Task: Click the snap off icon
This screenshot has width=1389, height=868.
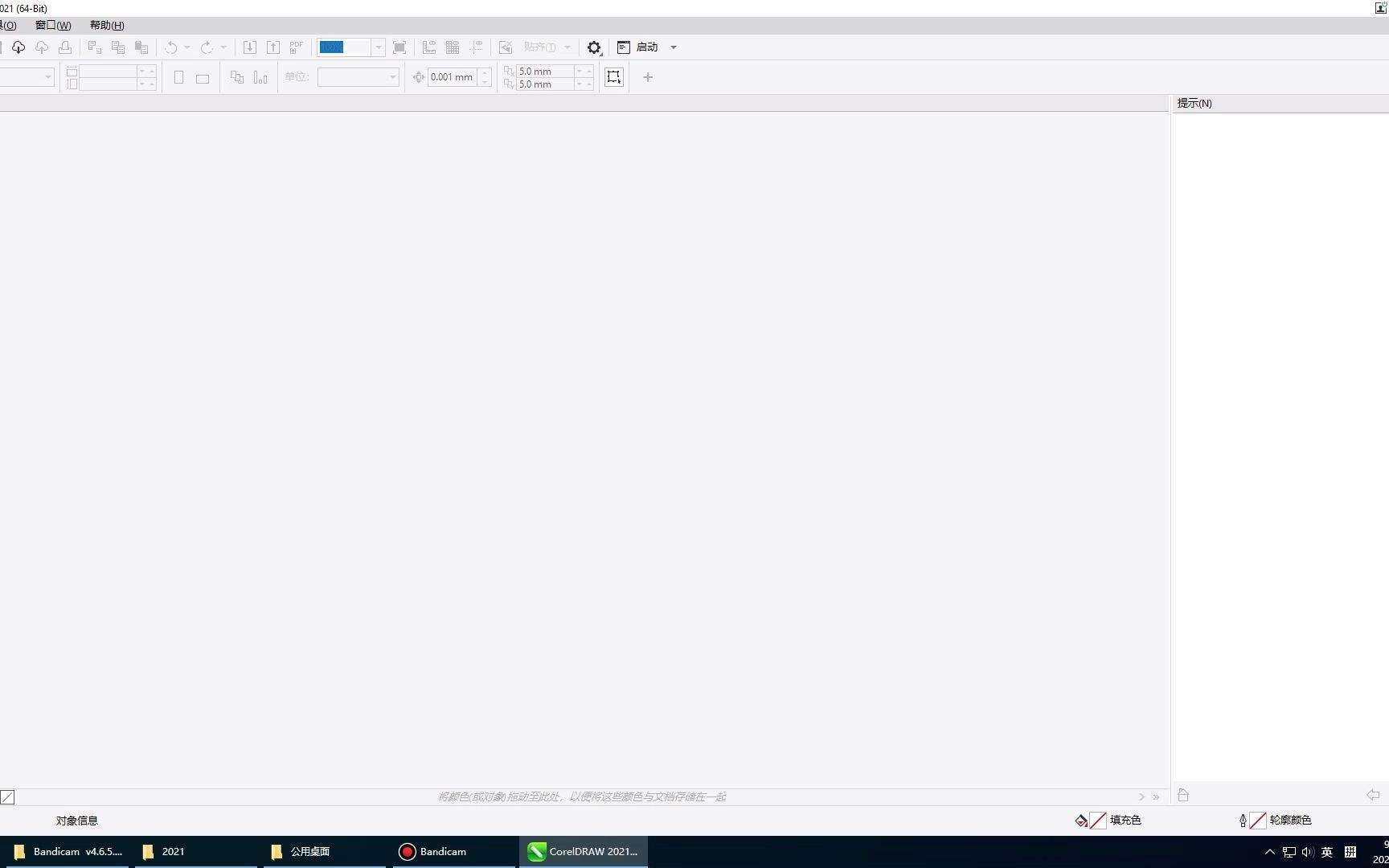Action: tap(506, 47)
